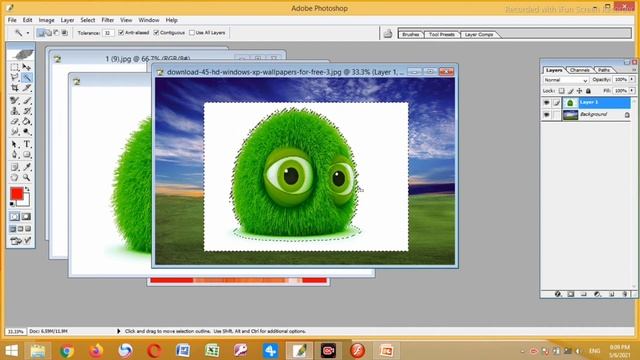Image resolution: width=640 pixels, height=360 pixels.
Task: Select the Blur tool
Action: 15,131
